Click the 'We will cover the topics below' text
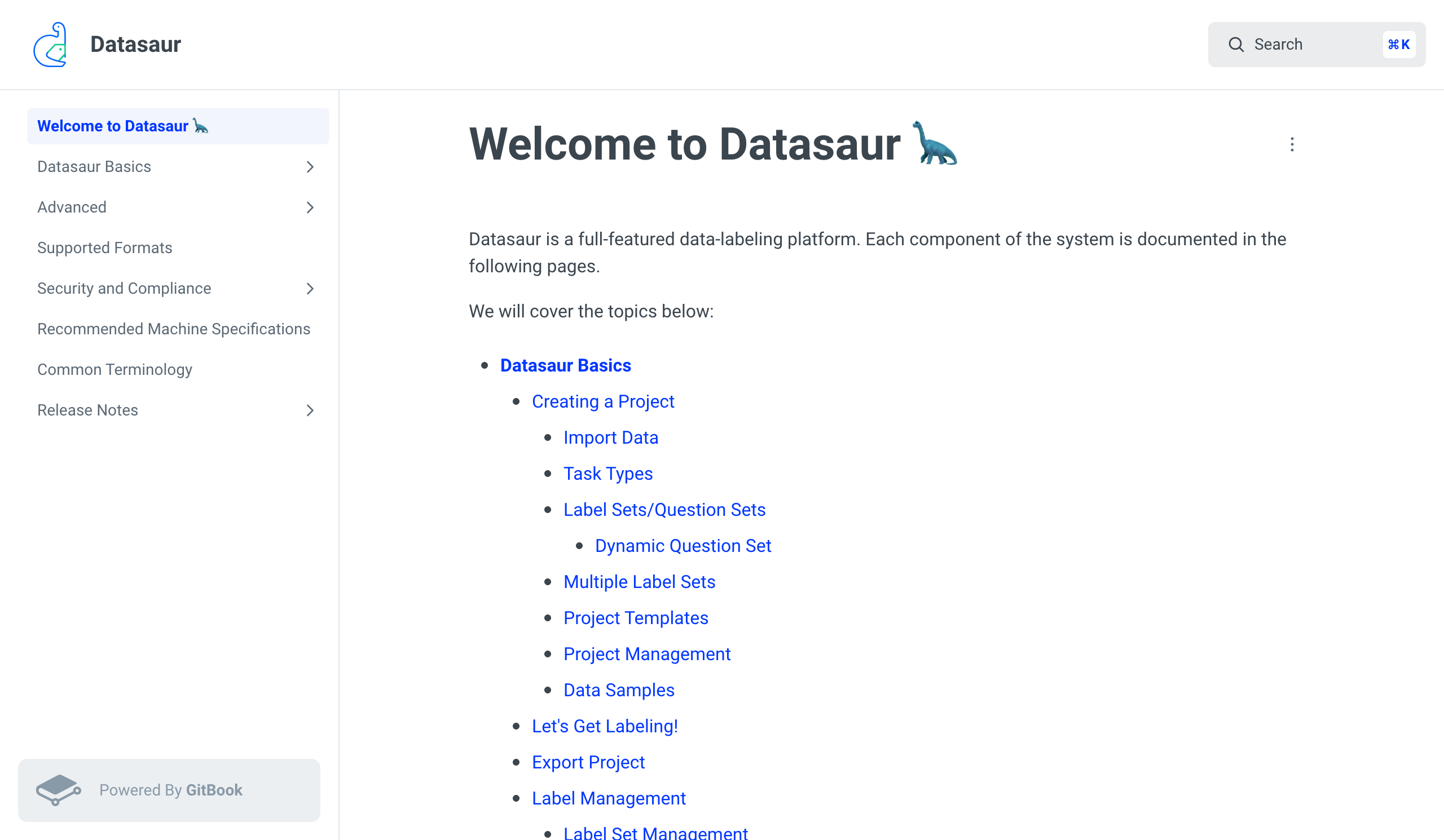The height and width of the screenshot is (840, 1444). click(x=591, y=312)
